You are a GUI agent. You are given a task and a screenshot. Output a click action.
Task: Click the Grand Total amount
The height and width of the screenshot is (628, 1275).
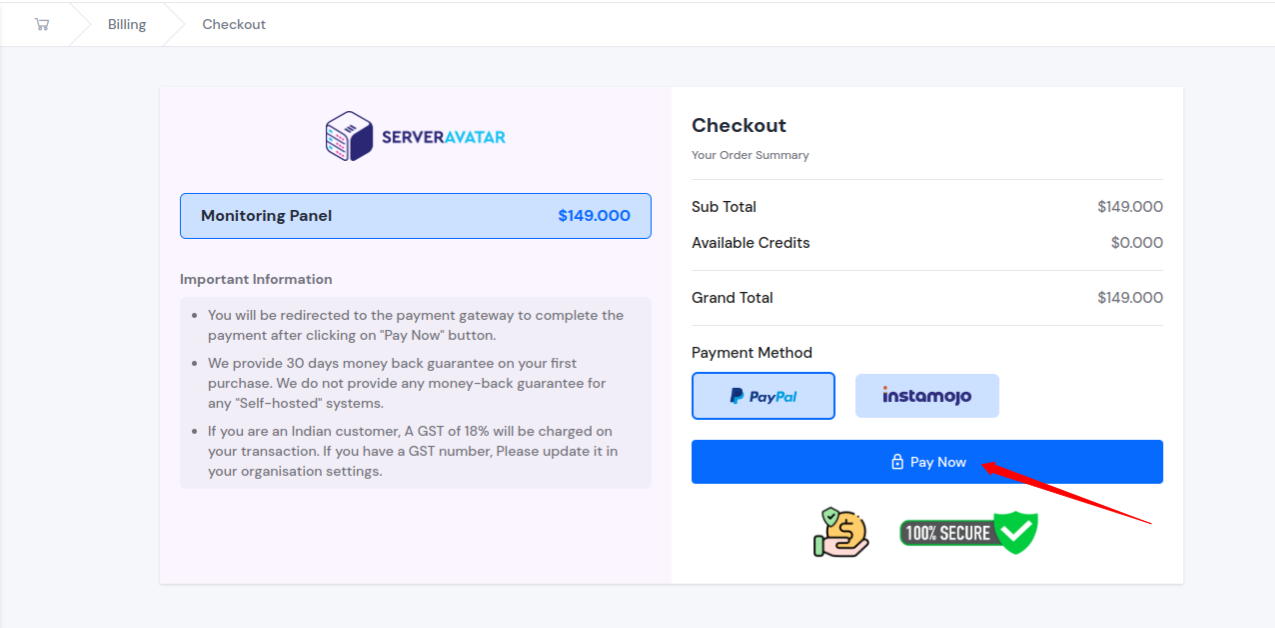point(1130,298)
